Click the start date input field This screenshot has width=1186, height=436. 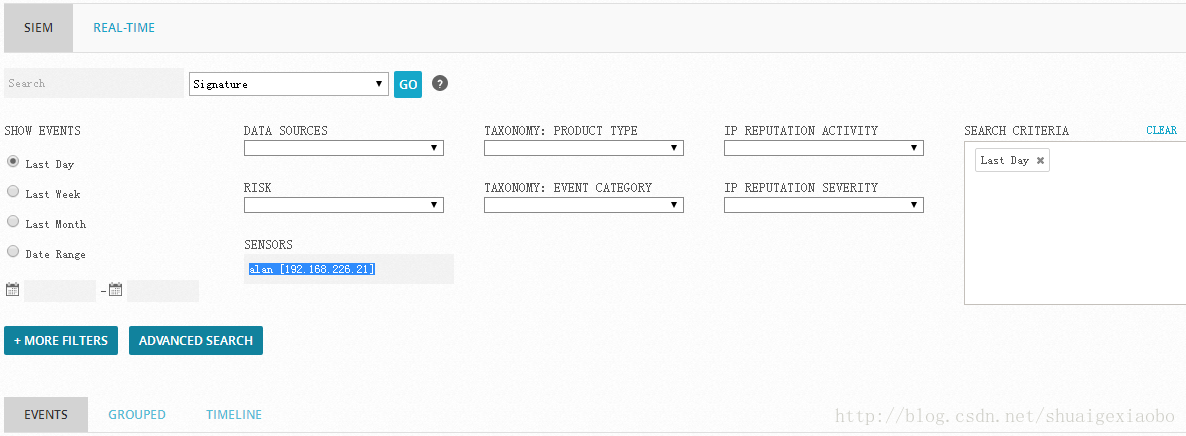click(x=60, y=291)
